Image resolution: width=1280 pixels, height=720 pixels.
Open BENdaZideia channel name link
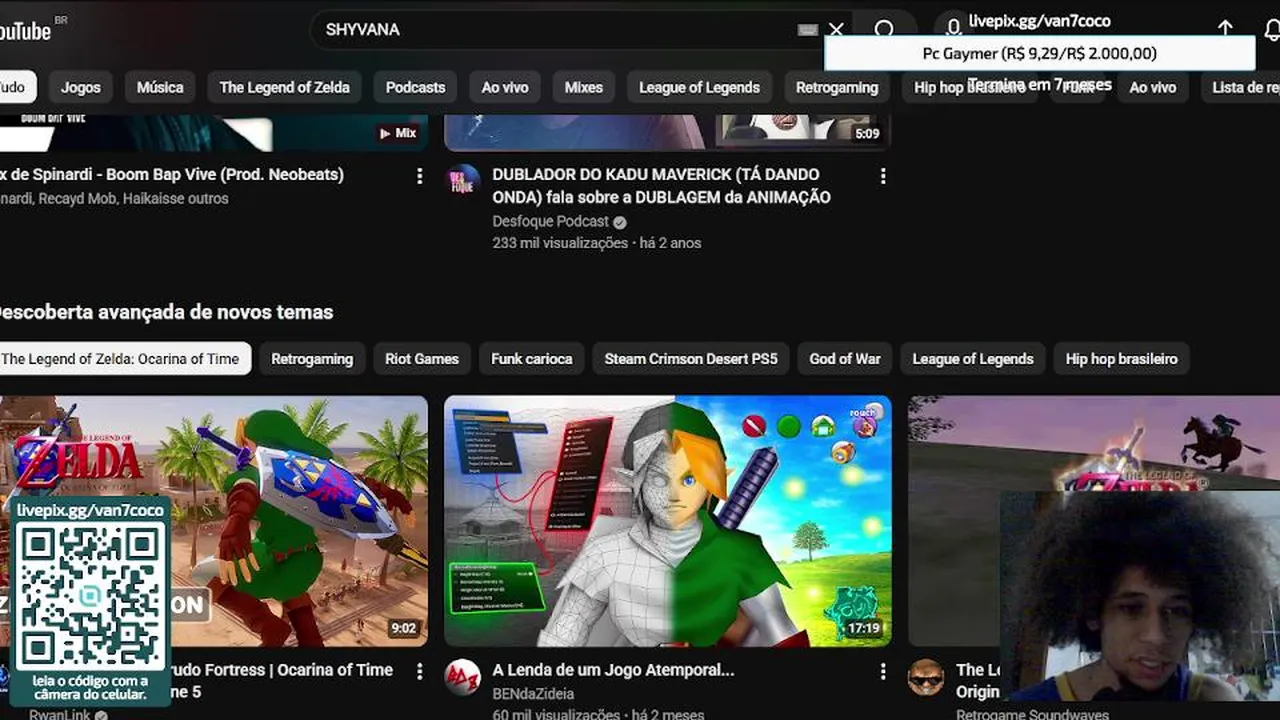click(533, 694)
